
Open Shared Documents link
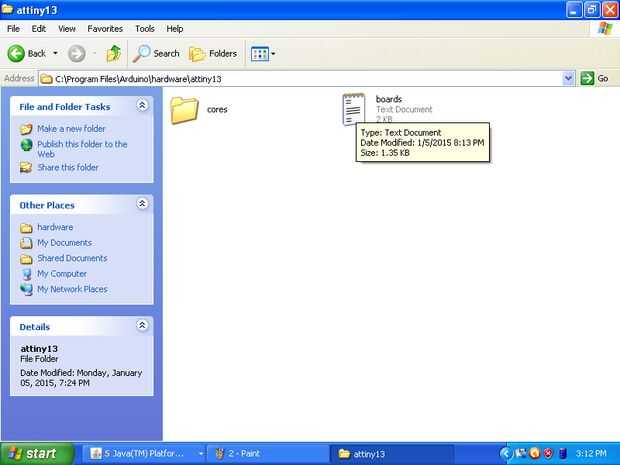[x=72, y=258]
